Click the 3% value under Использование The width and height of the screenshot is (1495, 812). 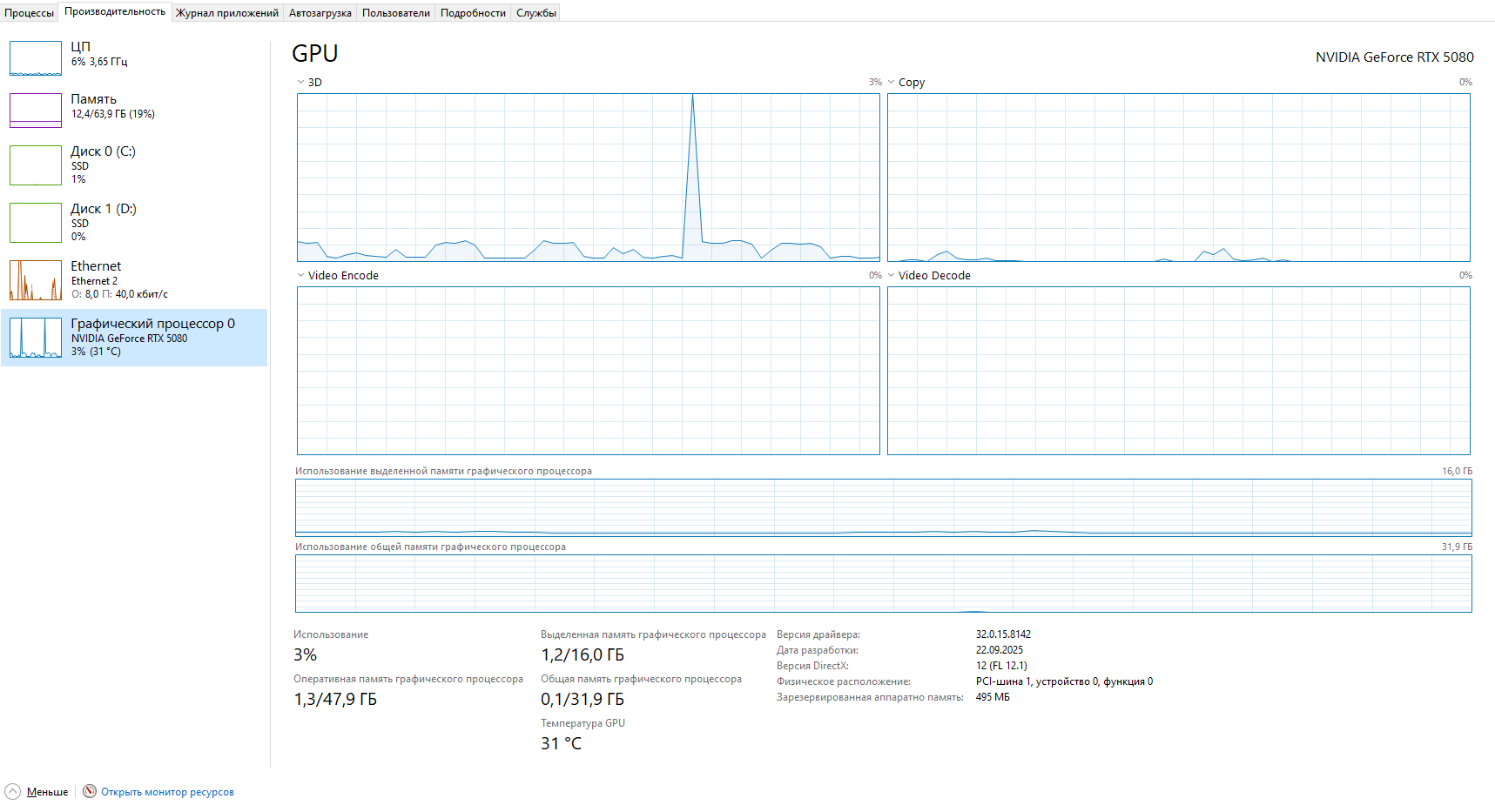tap(306, 655)
